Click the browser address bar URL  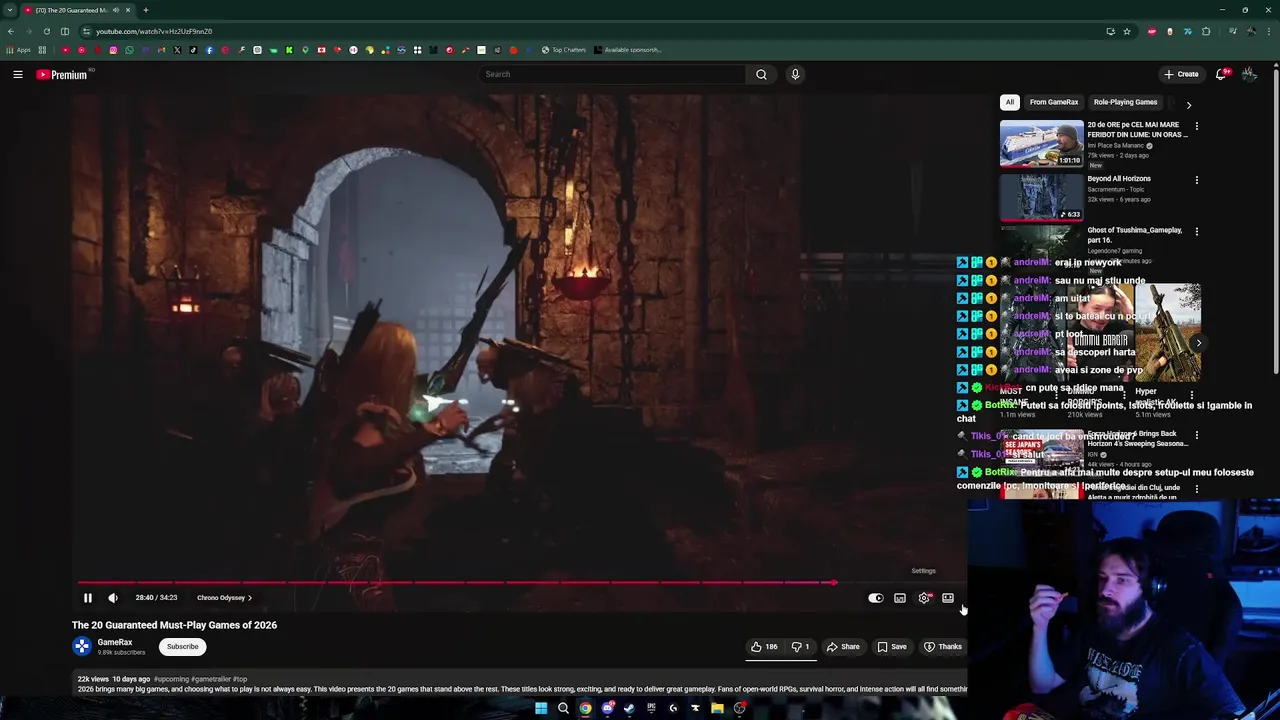coord(154,31)
